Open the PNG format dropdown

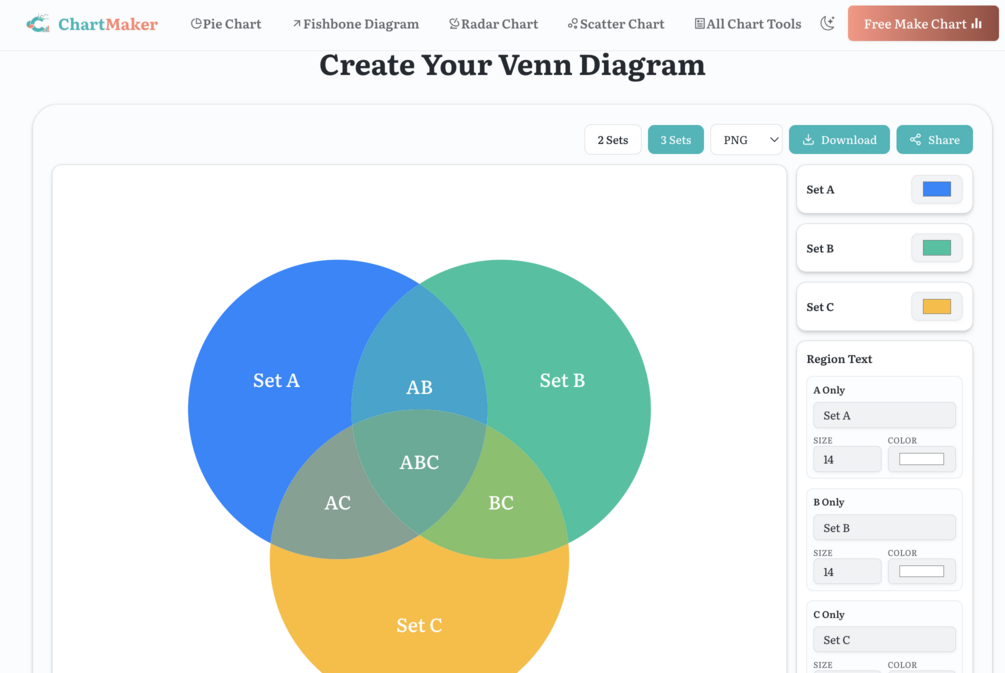[747, 140]
